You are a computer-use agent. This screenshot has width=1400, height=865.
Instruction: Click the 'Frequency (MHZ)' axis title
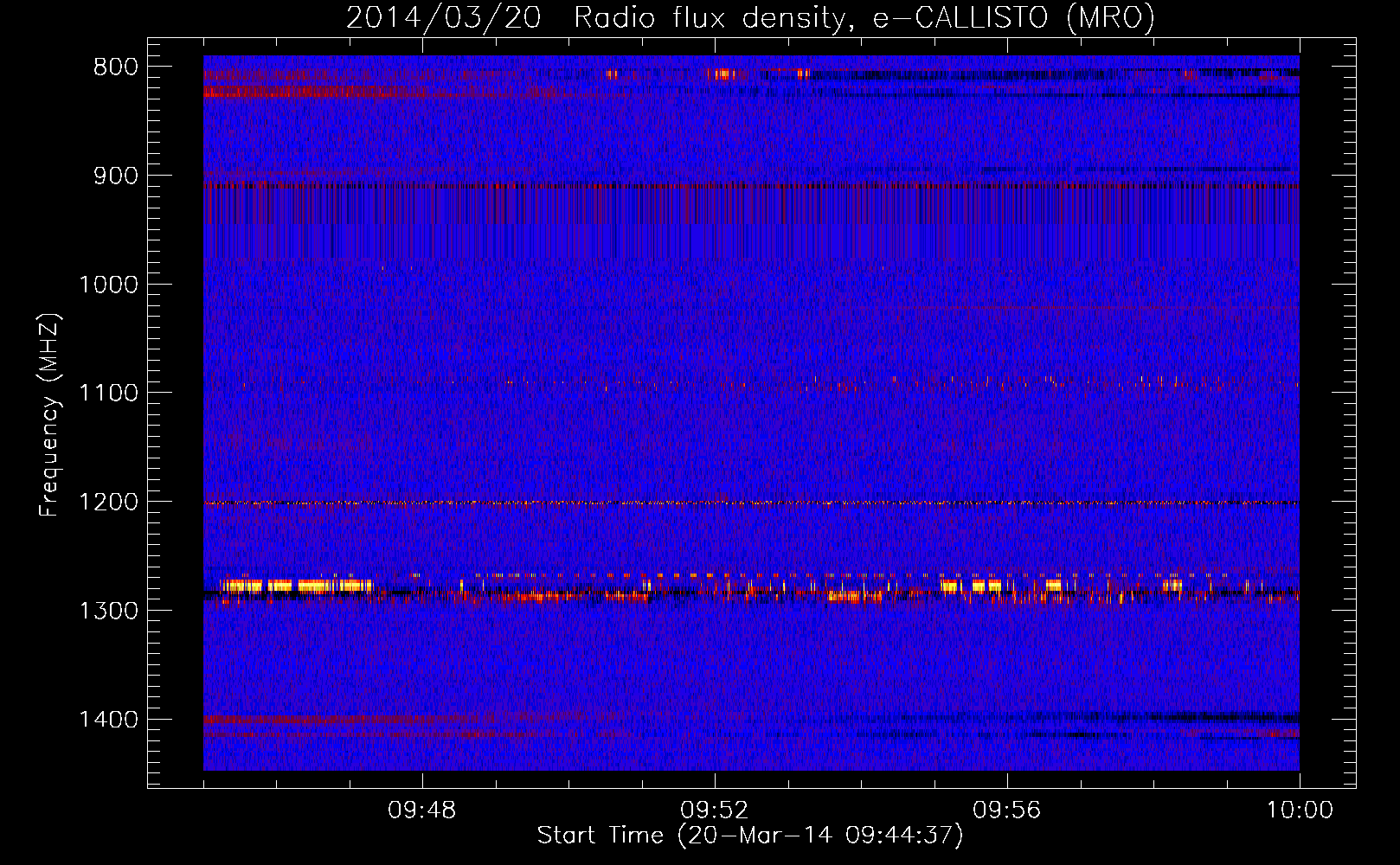pos(50,415)
